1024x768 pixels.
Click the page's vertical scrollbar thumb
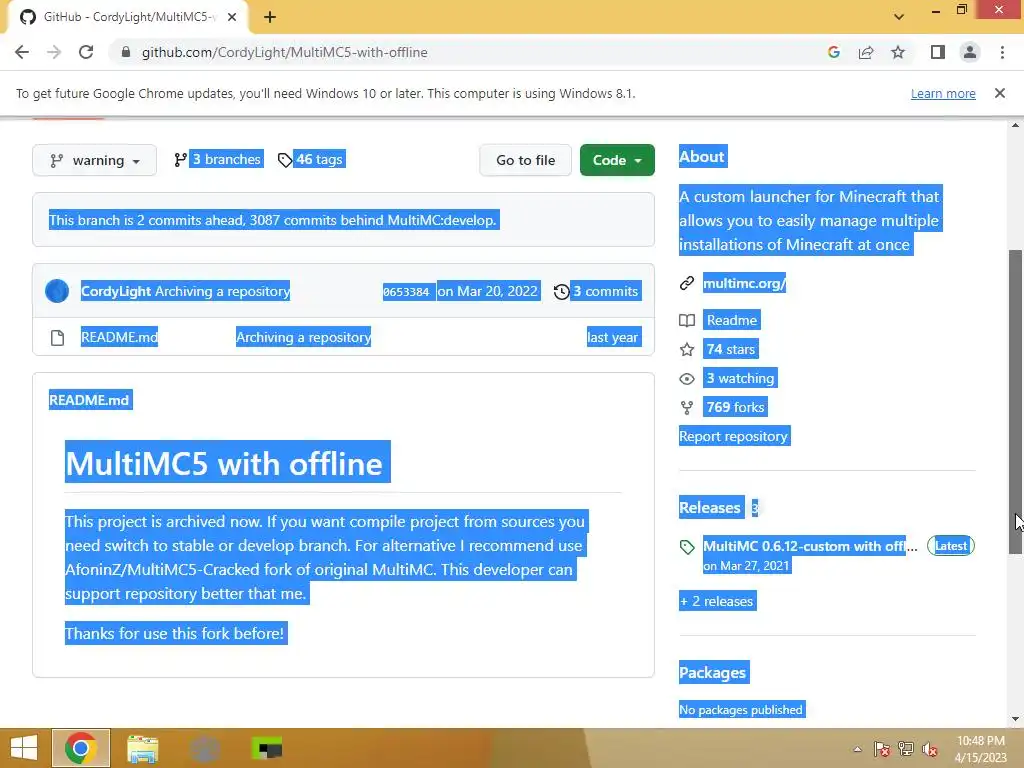[1016, 402]
